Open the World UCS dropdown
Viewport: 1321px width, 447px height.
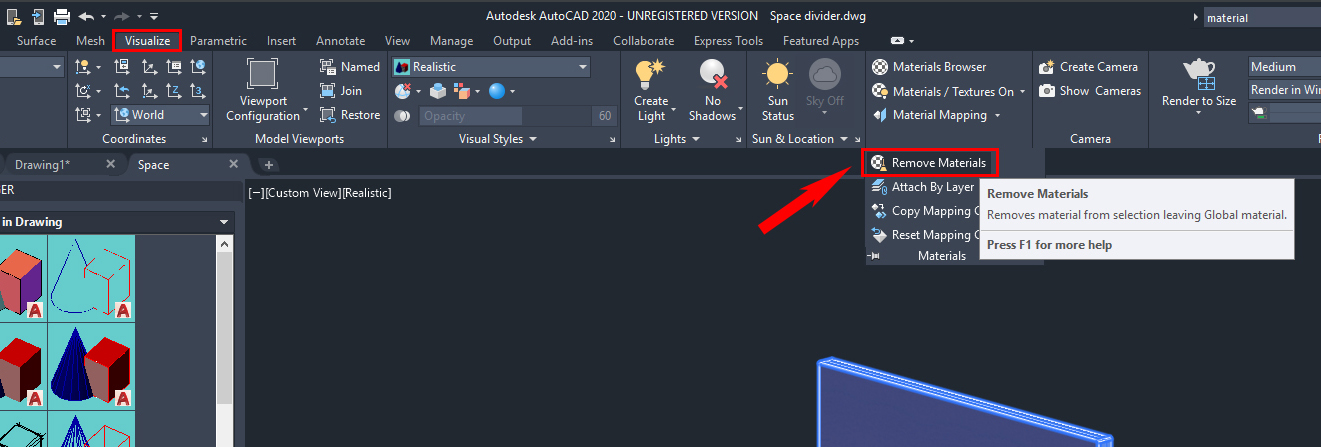[161, 115]
